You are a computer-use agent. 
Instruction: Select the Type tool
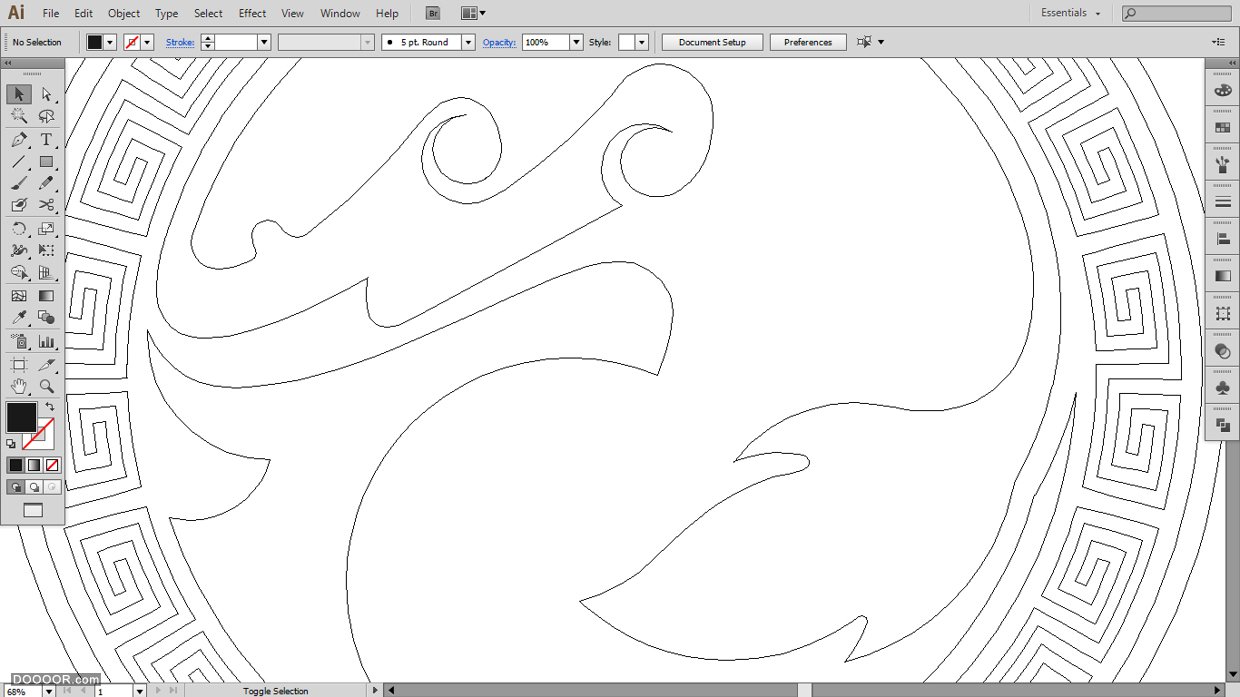click(x=46, y=139)
